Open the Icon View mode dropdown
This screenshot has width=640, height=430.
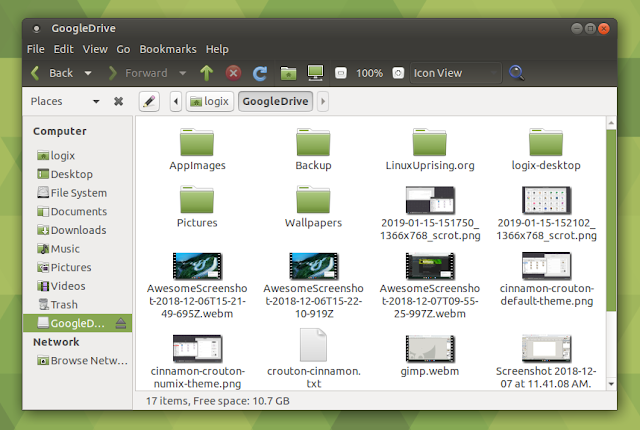point(456,73)
